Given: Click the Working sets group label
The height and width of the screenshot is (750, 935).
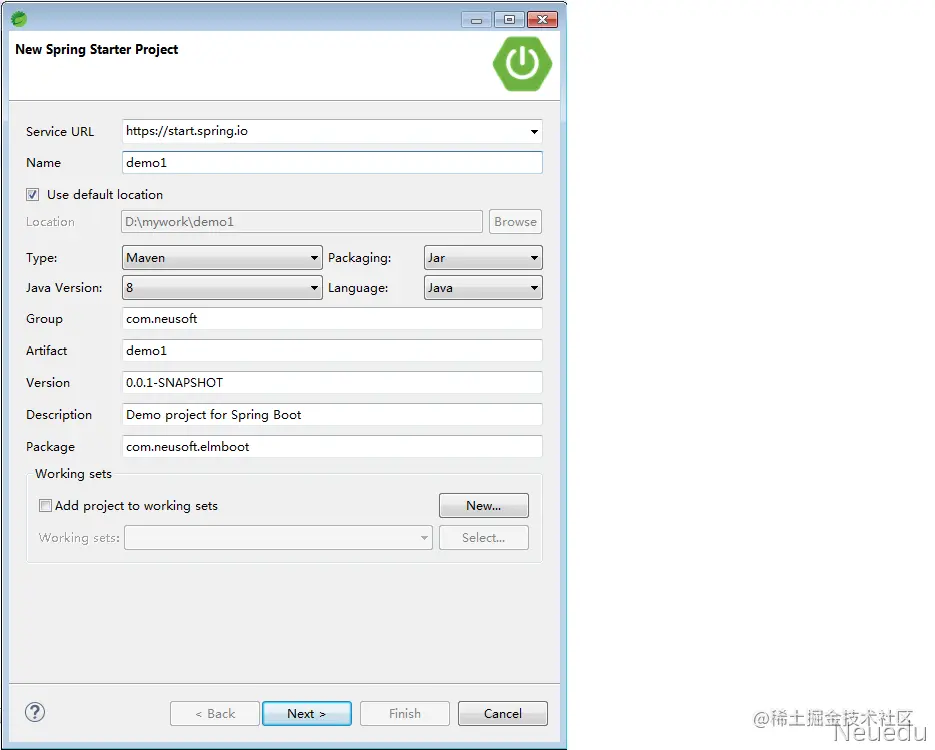Looking at the screenshot, I should click(x=73, y=474).
